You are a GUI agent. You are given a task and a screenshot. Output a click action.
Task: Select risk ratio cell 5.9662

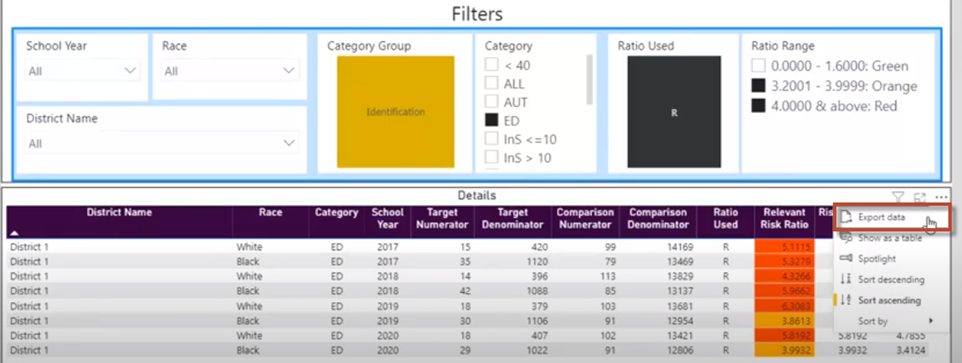(x=785, y=291)
